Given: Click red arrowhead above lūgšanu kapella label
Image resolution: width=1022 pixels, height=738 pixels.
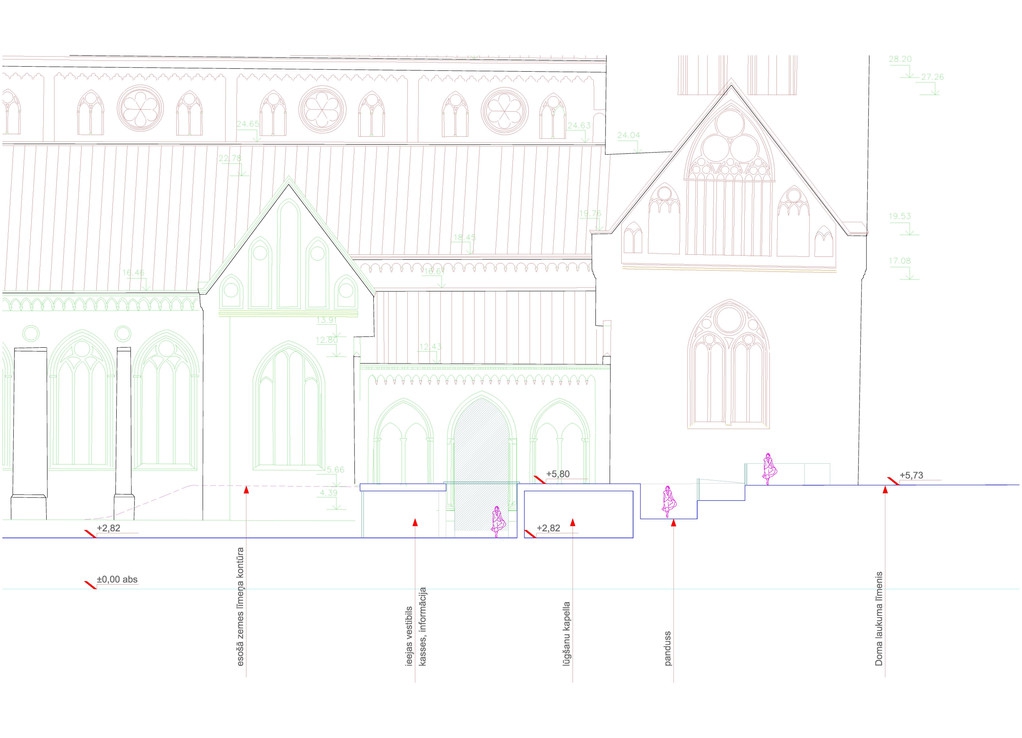Looking at the screenshot, I should tap(573, 522).
